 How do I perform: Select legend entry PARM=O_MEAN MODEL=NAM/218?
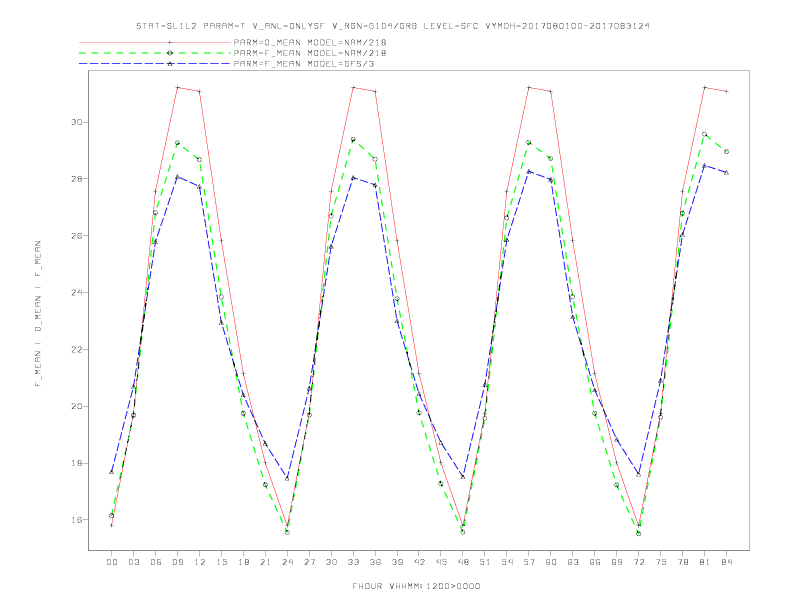point(310,43)
